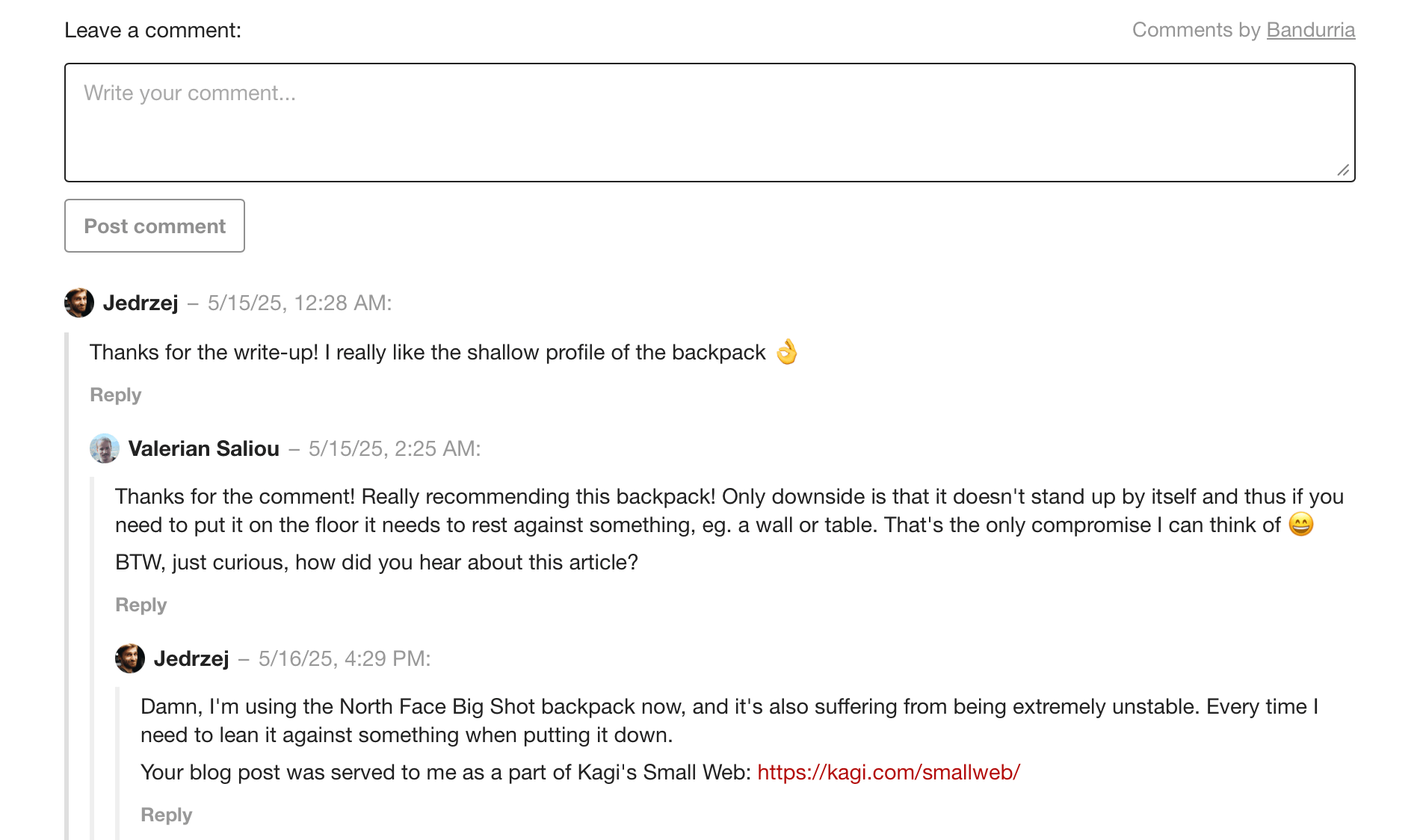This screenshot has width=1426, height=840.
Task: Click Jedrzej's avatar on the 12:28 AM comment
Action: pyautogui.click(x=79, y=303)
